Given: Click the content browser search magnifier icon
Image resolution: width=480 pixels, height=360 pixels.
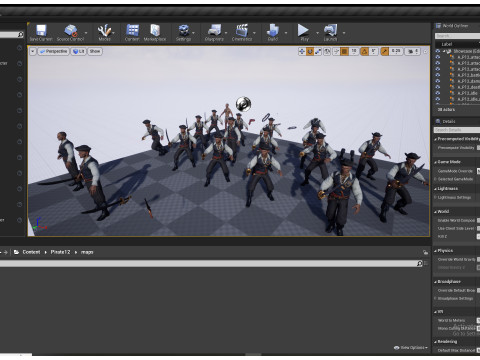Looking at the screenshot, I should [420, 264].
